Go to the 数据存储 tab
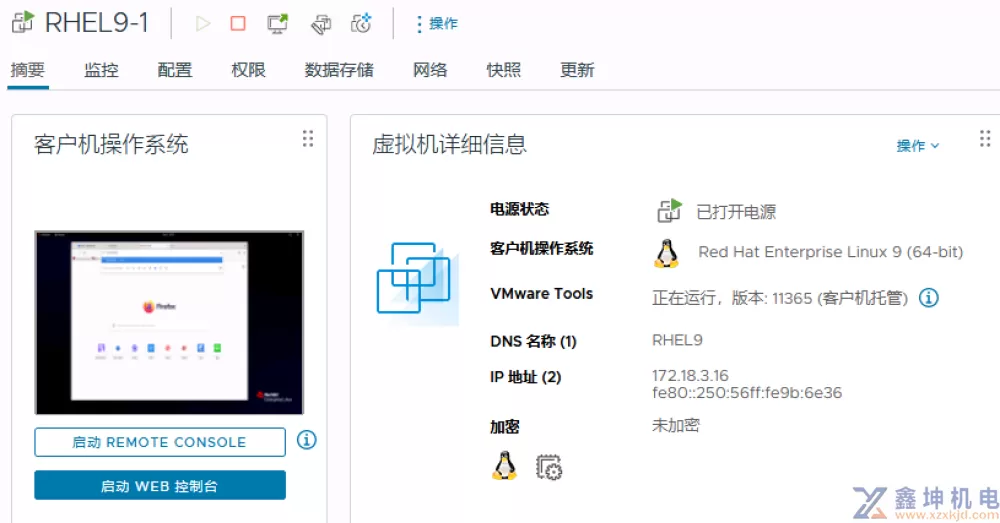Viewport: 1000px width, 523px height. [x=339, y=70]
